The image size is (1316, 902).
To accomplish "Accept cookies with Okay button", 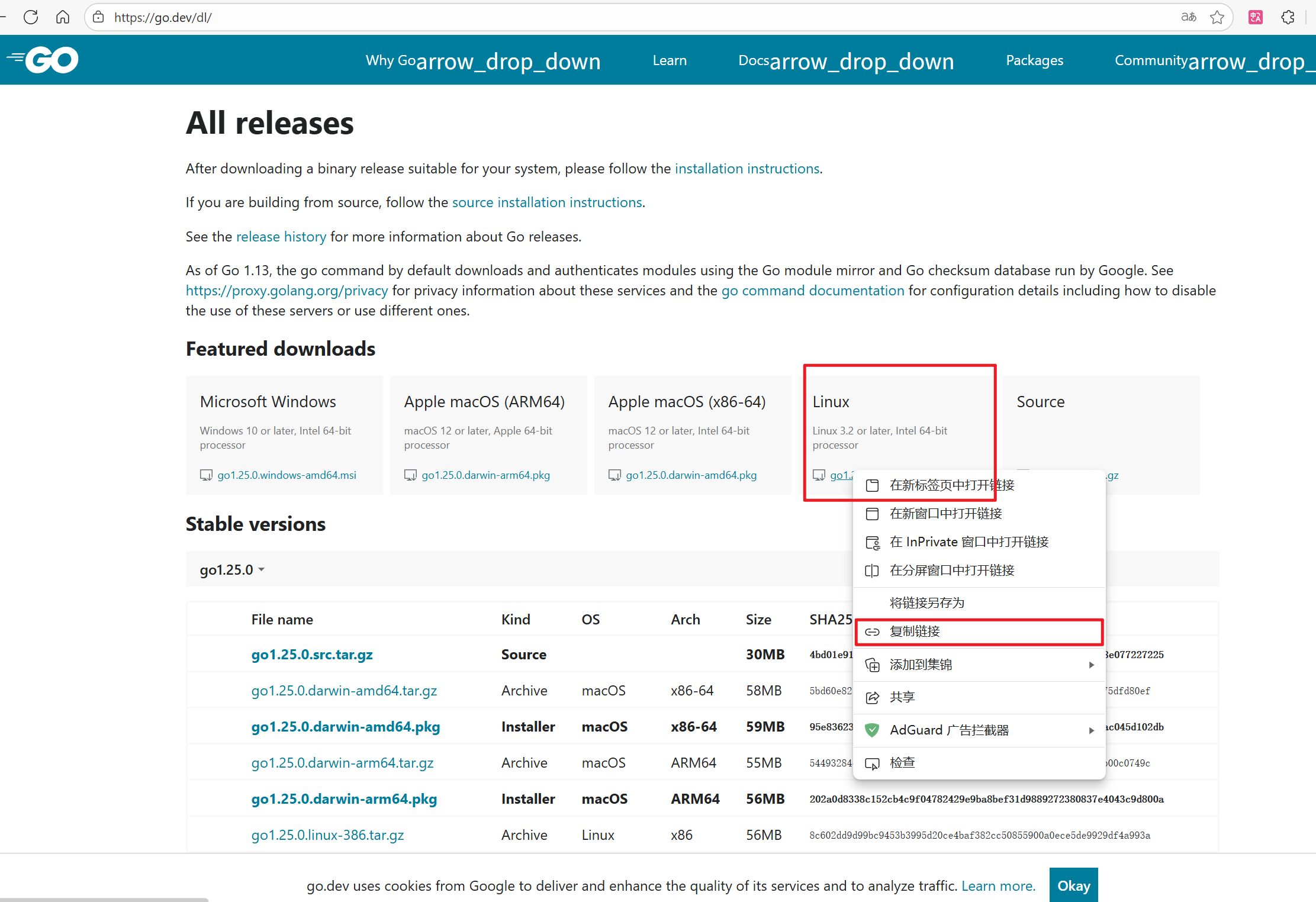I will tap(1073, 885).
